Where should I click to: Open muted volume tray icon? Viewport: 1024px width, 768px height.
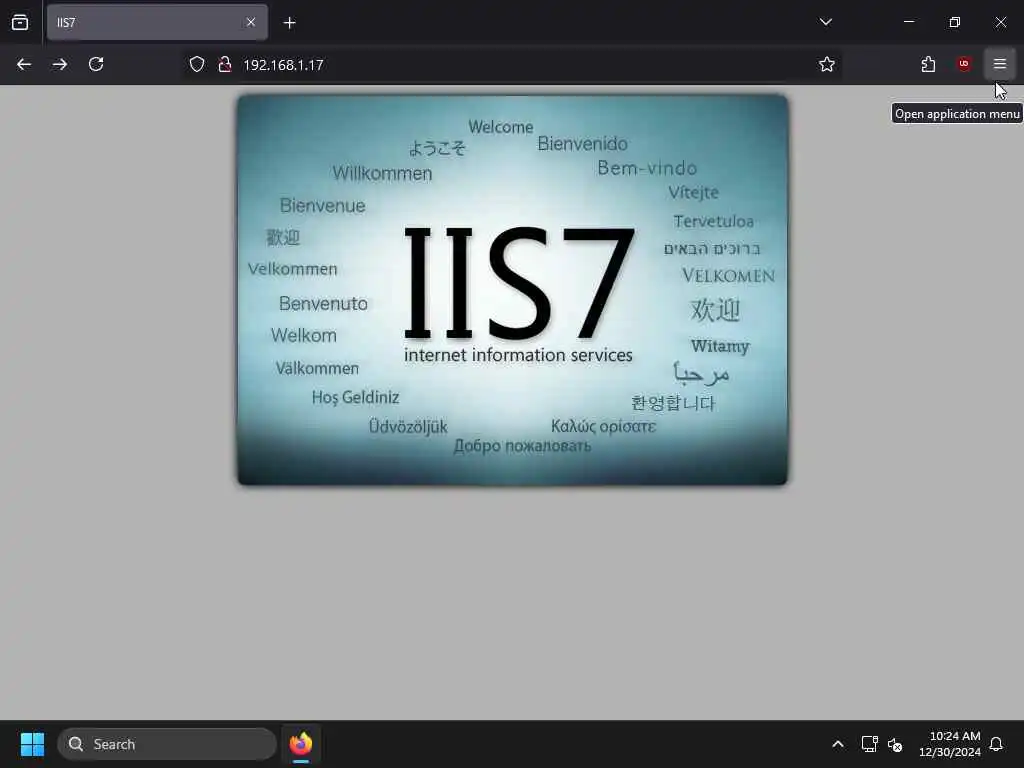[895, 744]
